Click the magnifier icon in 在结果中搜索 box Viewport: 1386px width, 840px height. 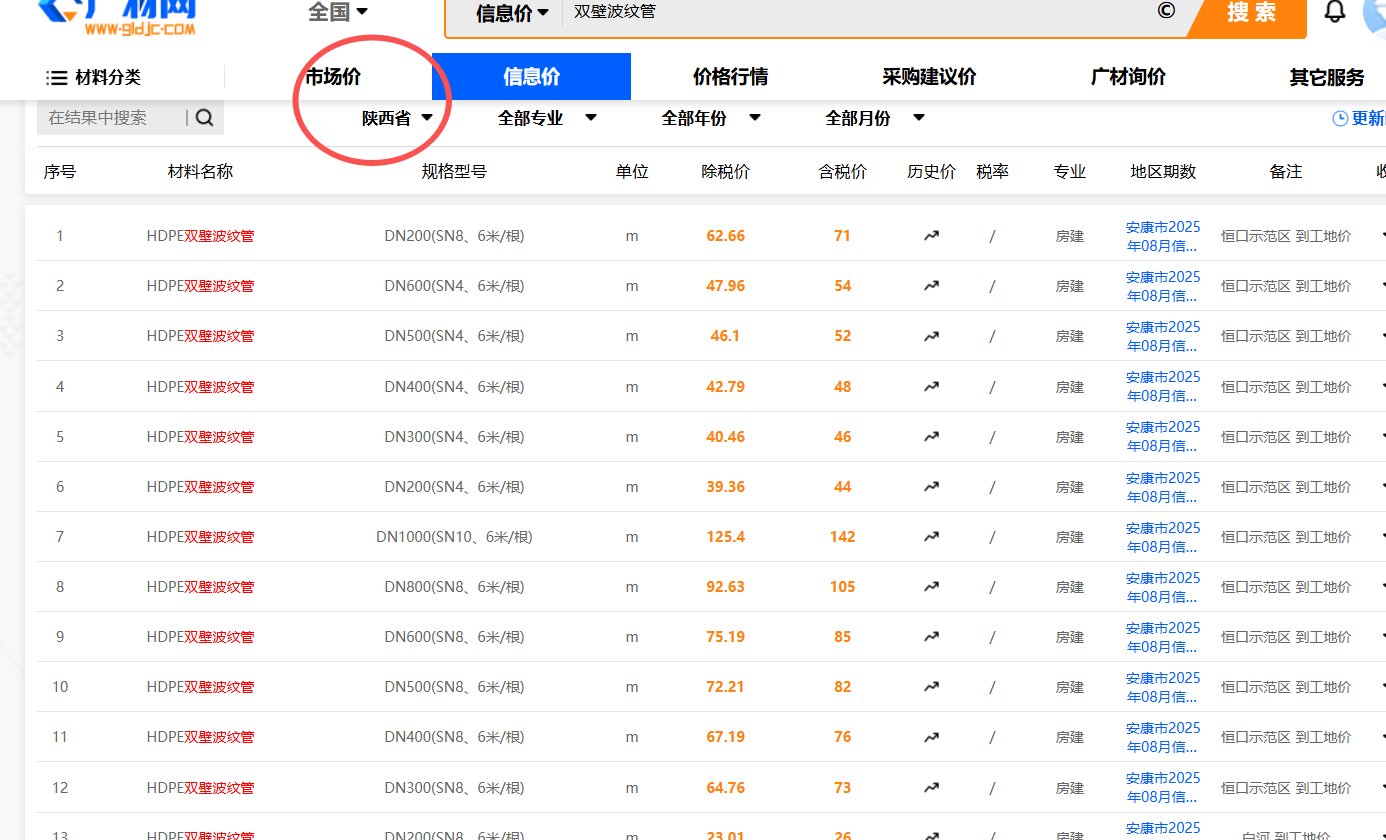tap(204, 117)
